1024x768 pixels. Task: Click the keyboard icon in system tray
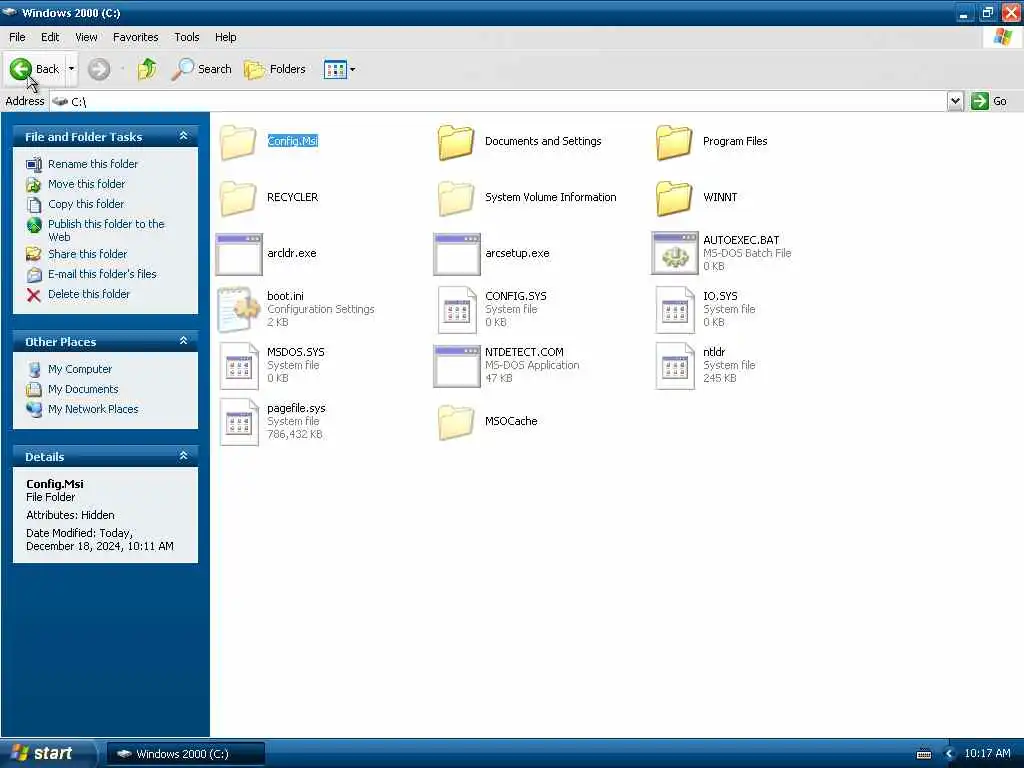(924, 754)
